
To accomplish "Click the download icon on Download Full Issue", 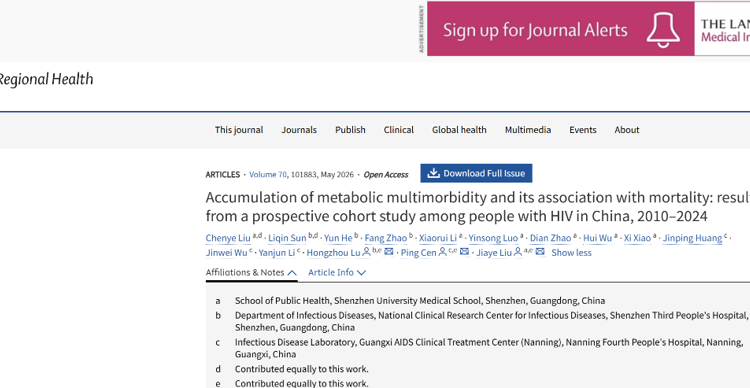I will click(433, 173).
